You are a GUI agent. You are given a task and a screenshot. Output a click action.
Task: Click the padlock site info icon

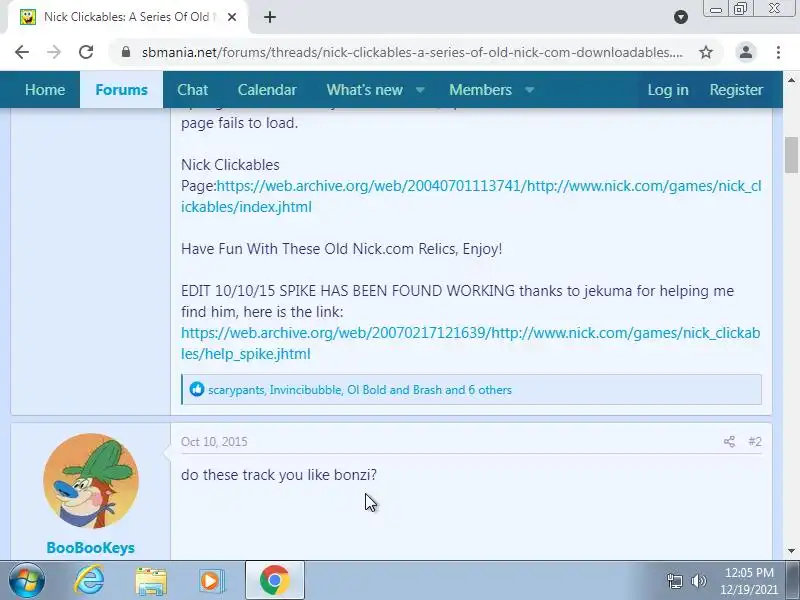(126, 52)
